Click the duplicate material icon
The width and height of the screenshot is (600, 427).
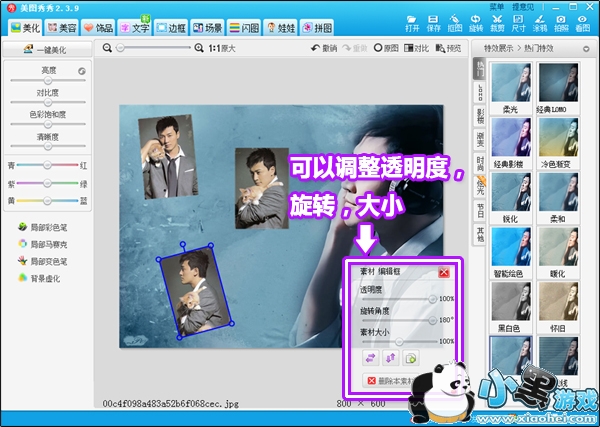(x=412, y=357)
